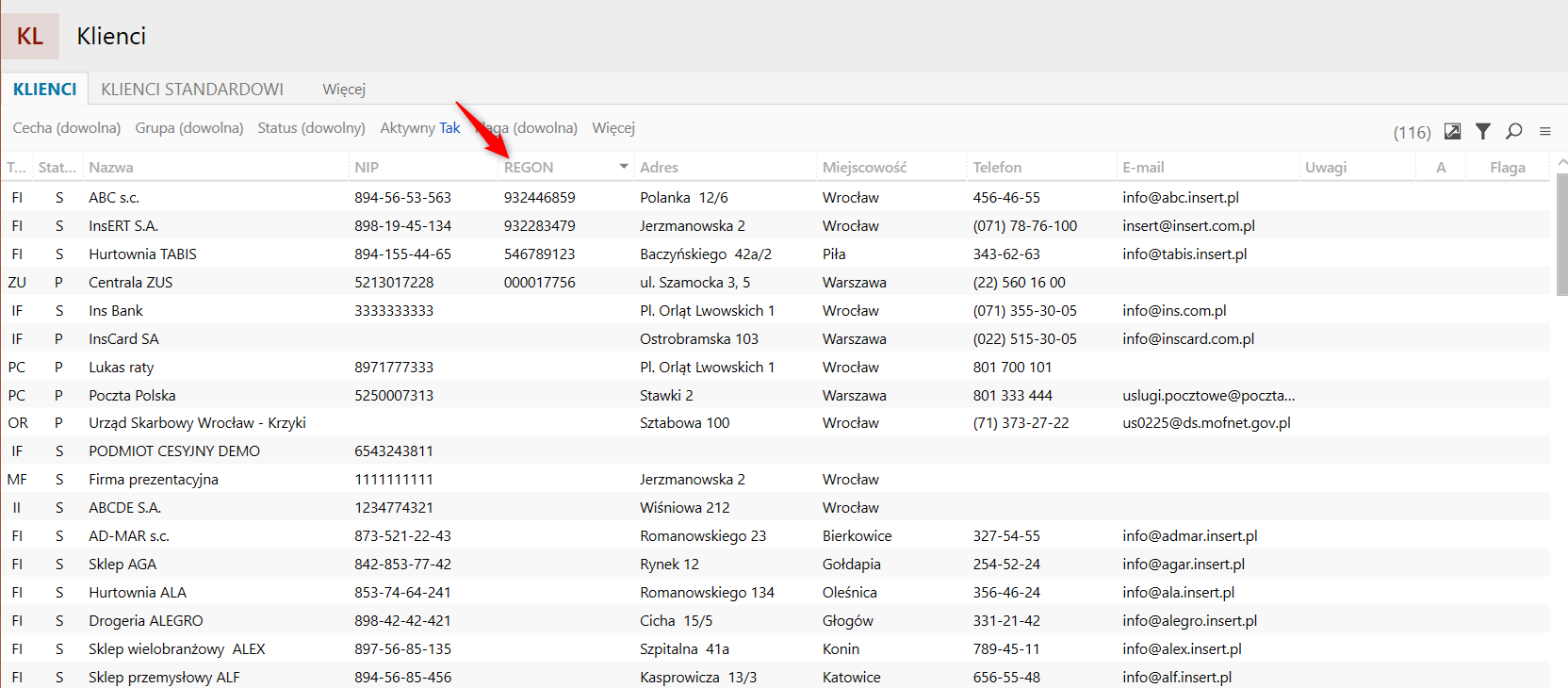Screen dimensions: 1568x688
Task: Select the InsCard SA client
Action: (x=776, y=339)
